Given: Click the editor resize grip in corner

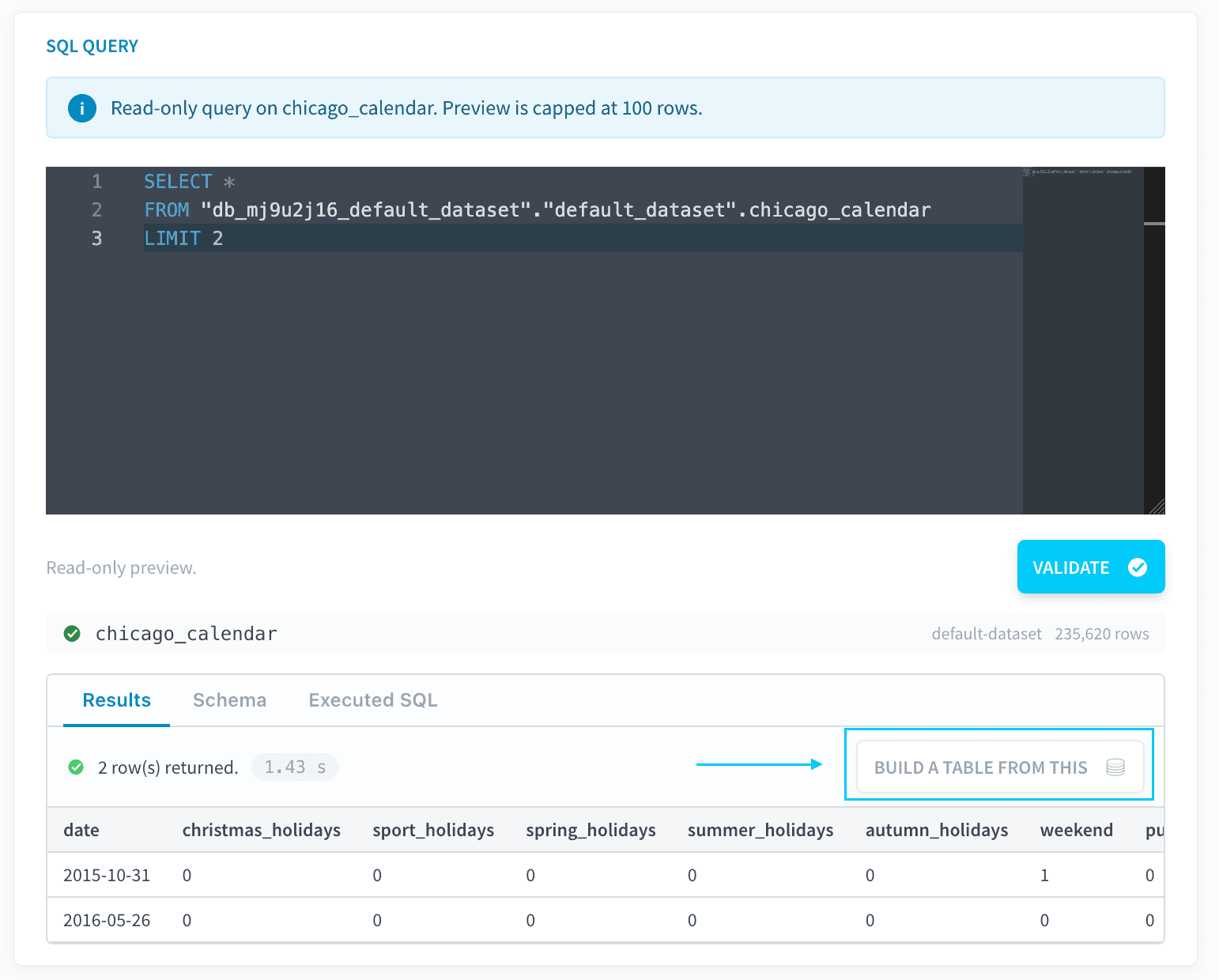Looking at the screenshot, I should click(1157, 507).
